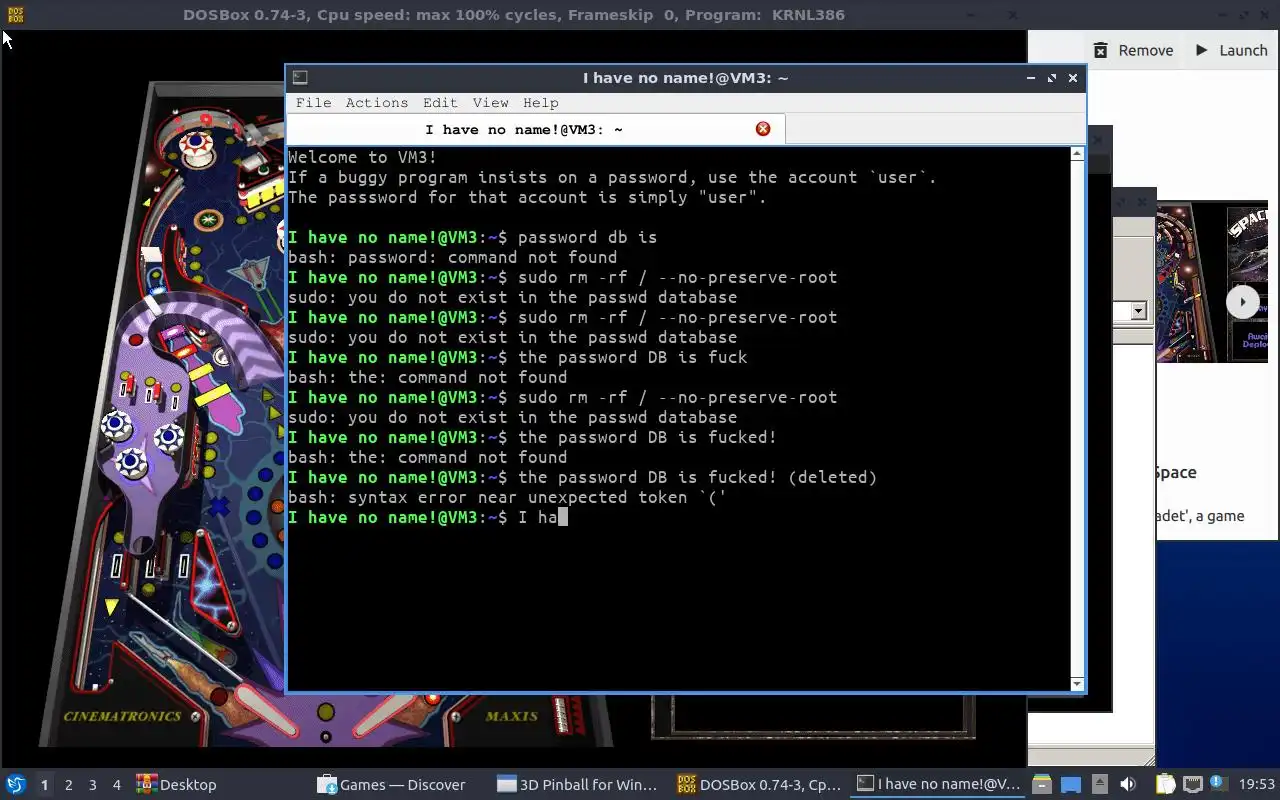Open the File menu in the terminal

point(313,103)
